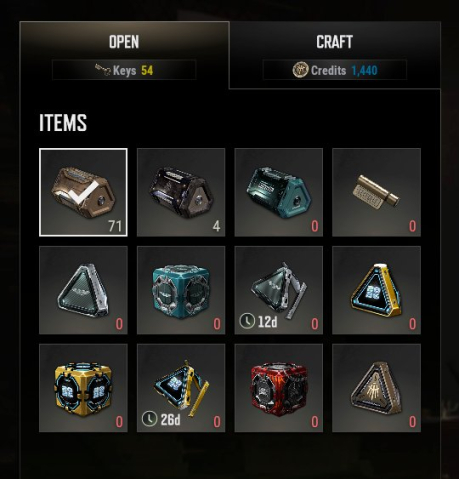The height and width of the screenshot is (479, 459).
Task: Choose the teal cube crate
Action: pyautogui.click(x=181, y=290)
